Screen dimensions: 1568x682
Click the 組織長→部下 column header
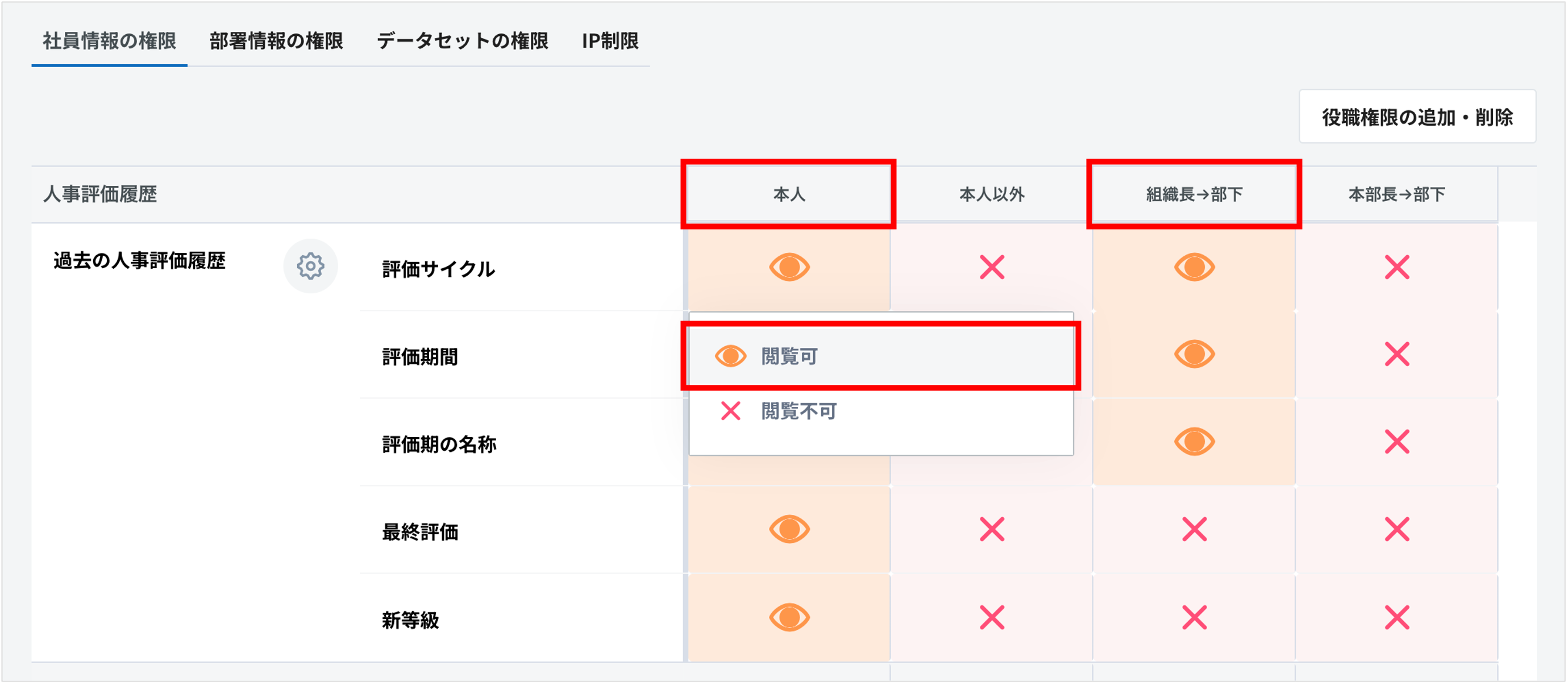pos(1193,194)
